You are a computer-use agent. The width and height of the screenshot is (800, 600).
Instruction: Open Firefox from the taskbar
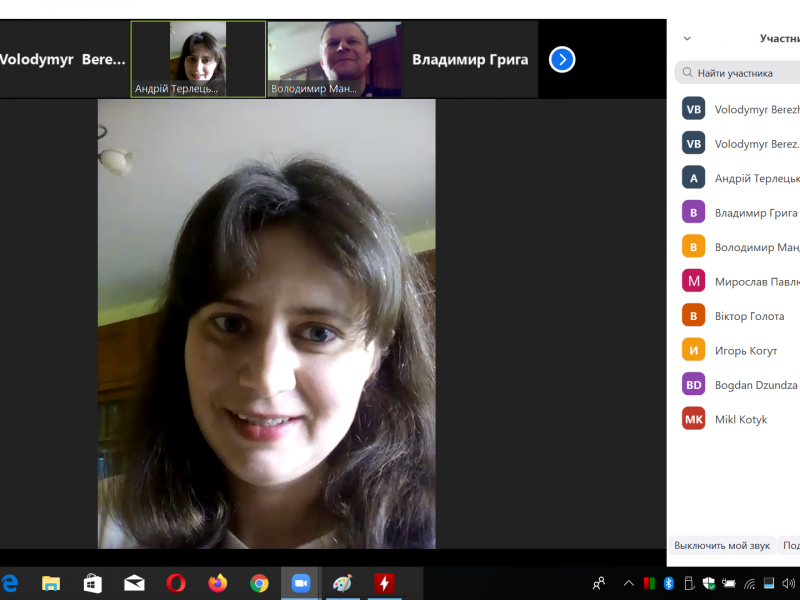[217, 583]
